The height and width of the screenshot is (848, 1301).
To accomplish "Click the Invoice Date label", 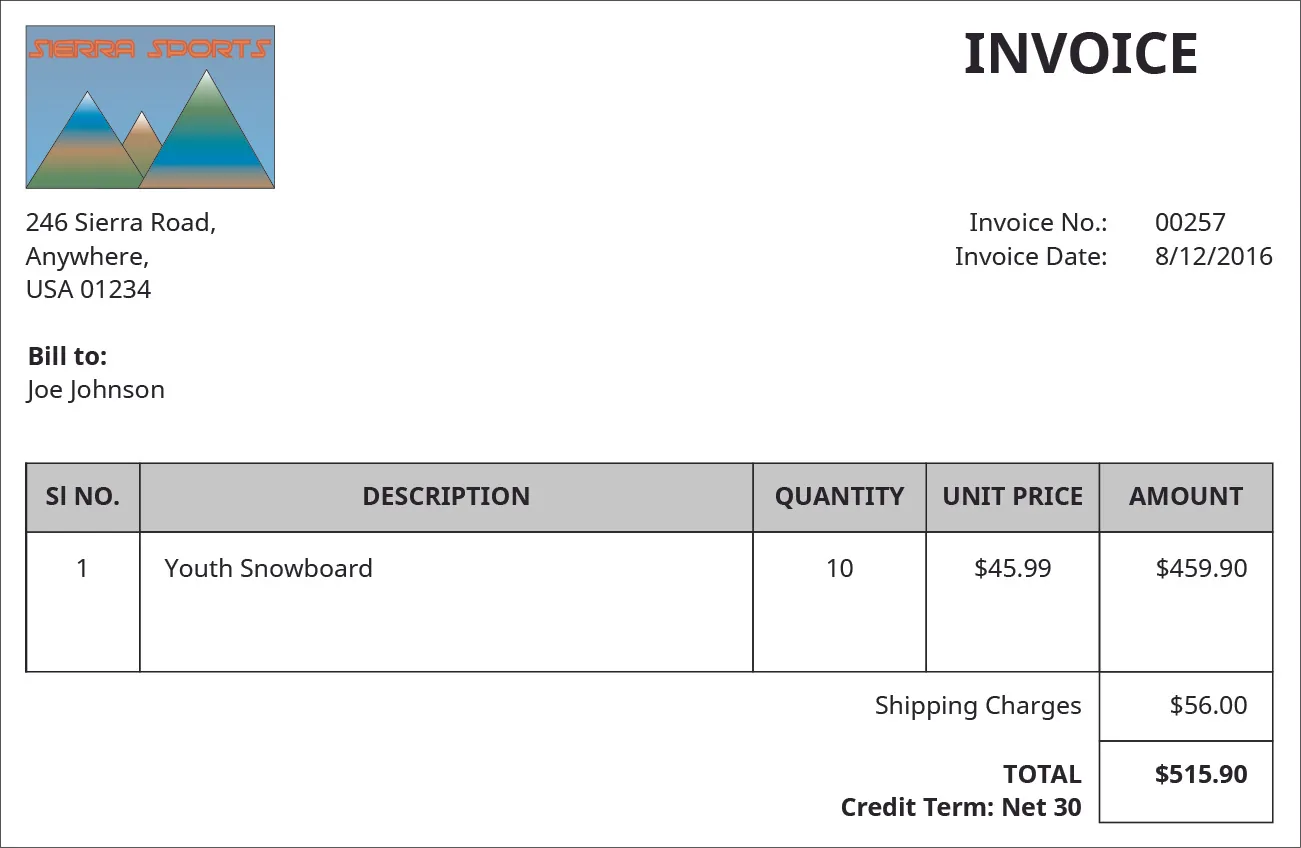I will click(1031, 256).
